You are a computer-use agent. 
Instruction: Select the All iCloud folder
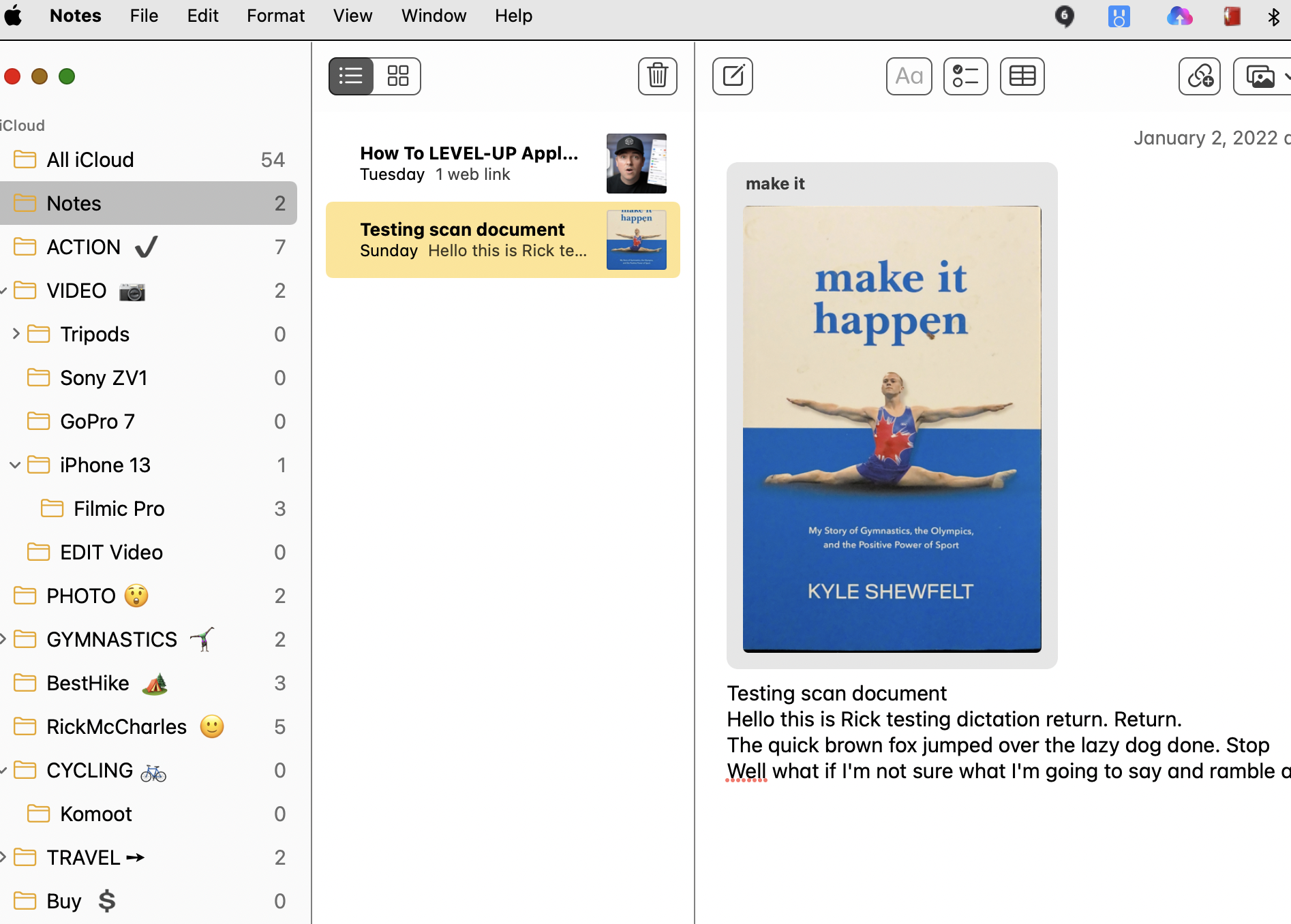(90, 159)
